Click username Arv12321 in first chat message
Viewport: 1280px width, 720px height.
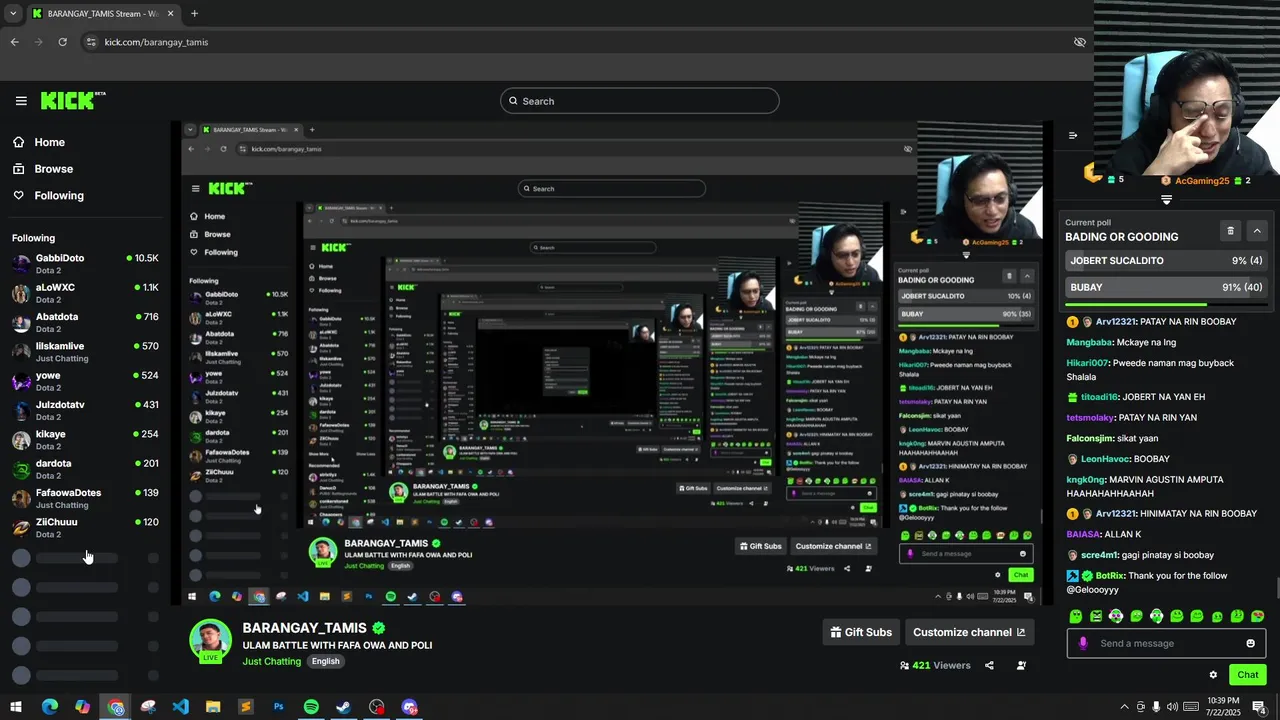click(x=1116, y=322)
